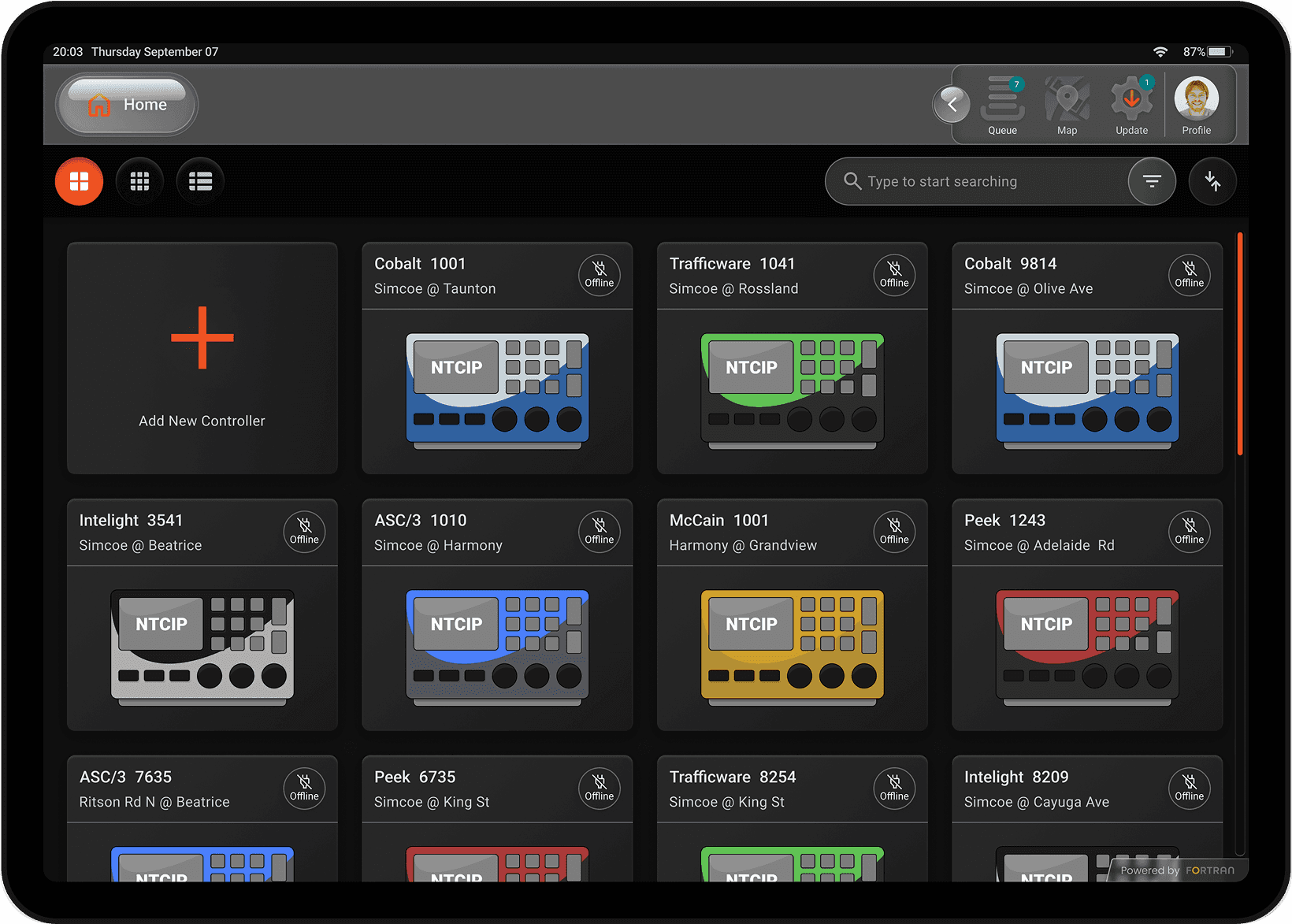This screenshot has width=1292, height=924.
Task: Click 'Harmony @ Grandview' location text
Action: (x=743, y=545)
